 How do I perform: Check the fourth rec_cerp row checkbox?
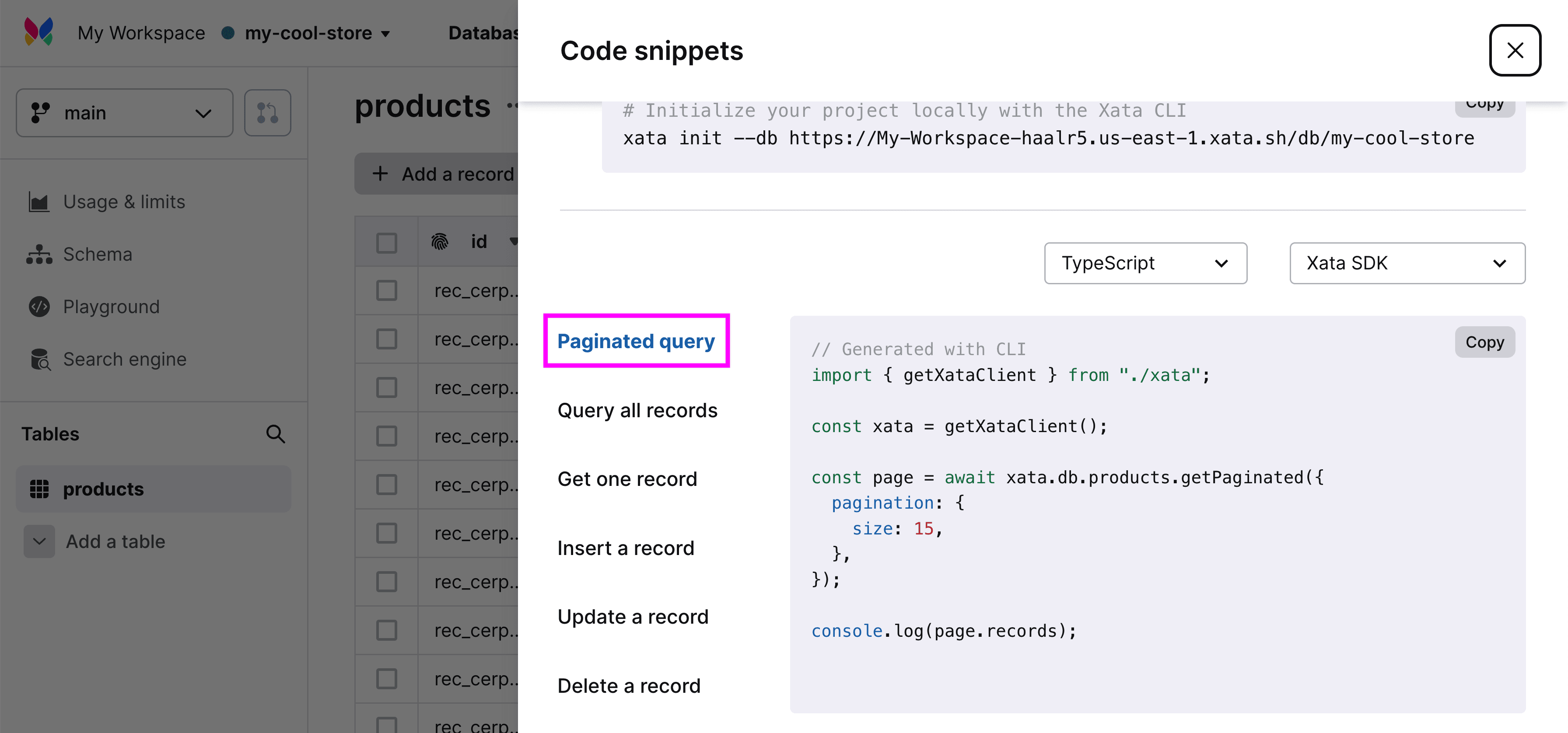pos(386,436)
